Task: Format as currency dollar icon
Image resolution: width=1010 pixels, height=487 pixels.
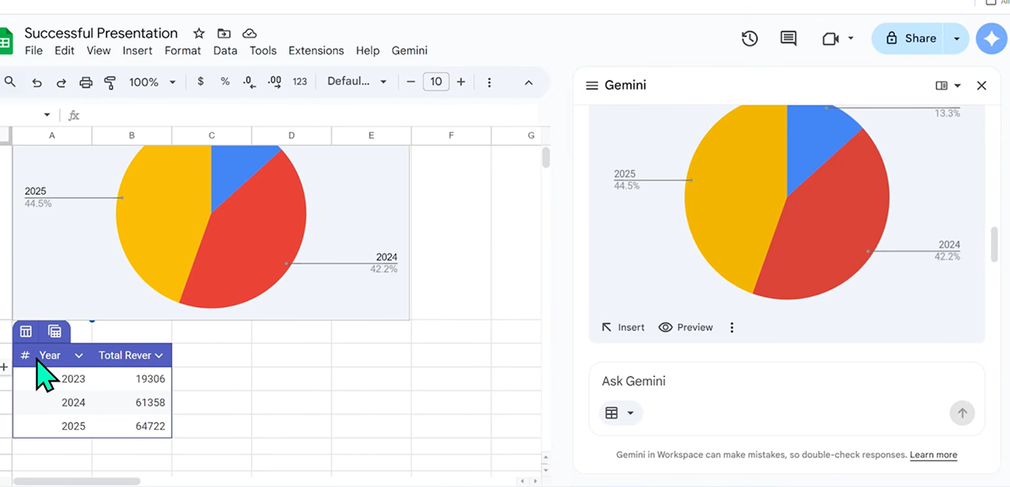Action: [x=201, y=82]
